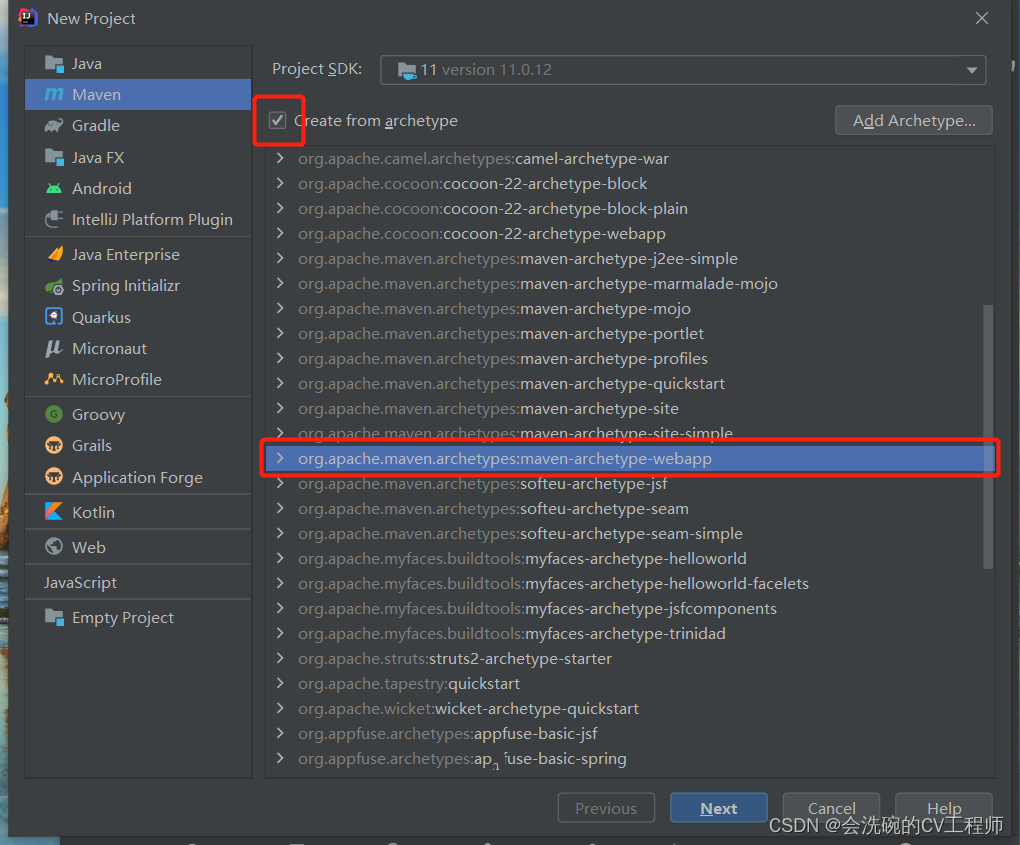1020x845 pixels.
Task: Expand softeu-archetype-jsf chevron
Action: (x=280, y=483)
